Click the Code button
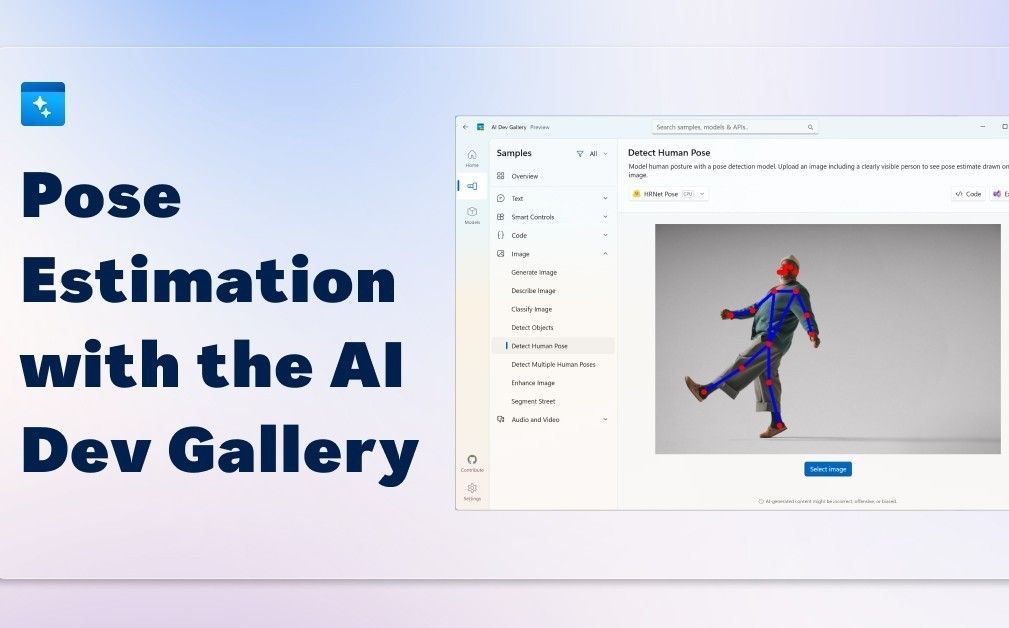This screenshot has width=1009, height=628. click(968, 194)
